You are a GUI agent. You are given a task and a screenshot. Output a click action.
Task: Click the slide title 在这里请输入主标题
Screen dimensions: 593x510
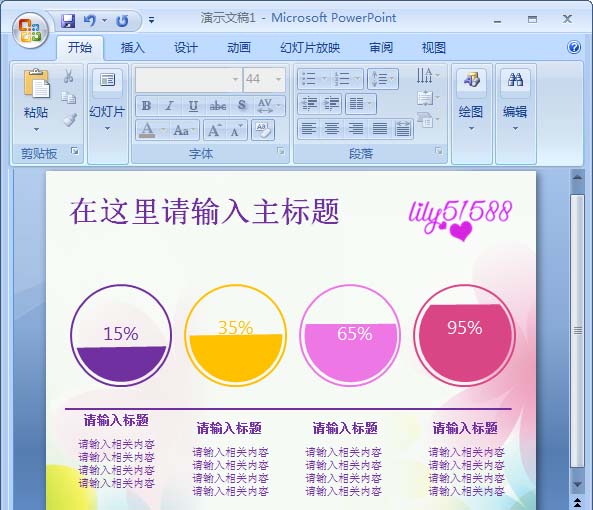pyautogui.click(x=205, y=211)
